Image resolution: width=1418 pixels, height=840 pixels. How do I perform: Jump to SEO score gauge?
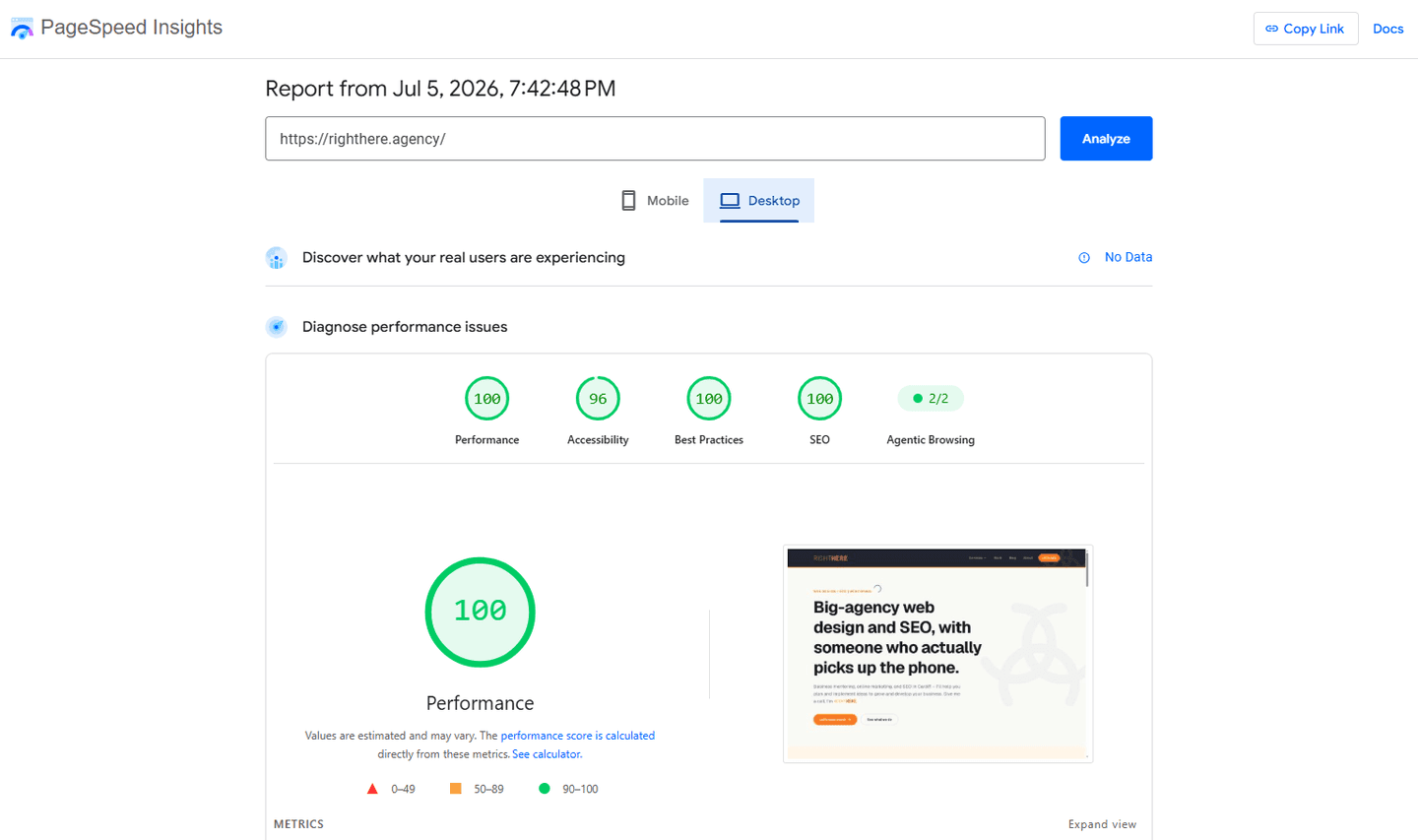tap(820, 399)
